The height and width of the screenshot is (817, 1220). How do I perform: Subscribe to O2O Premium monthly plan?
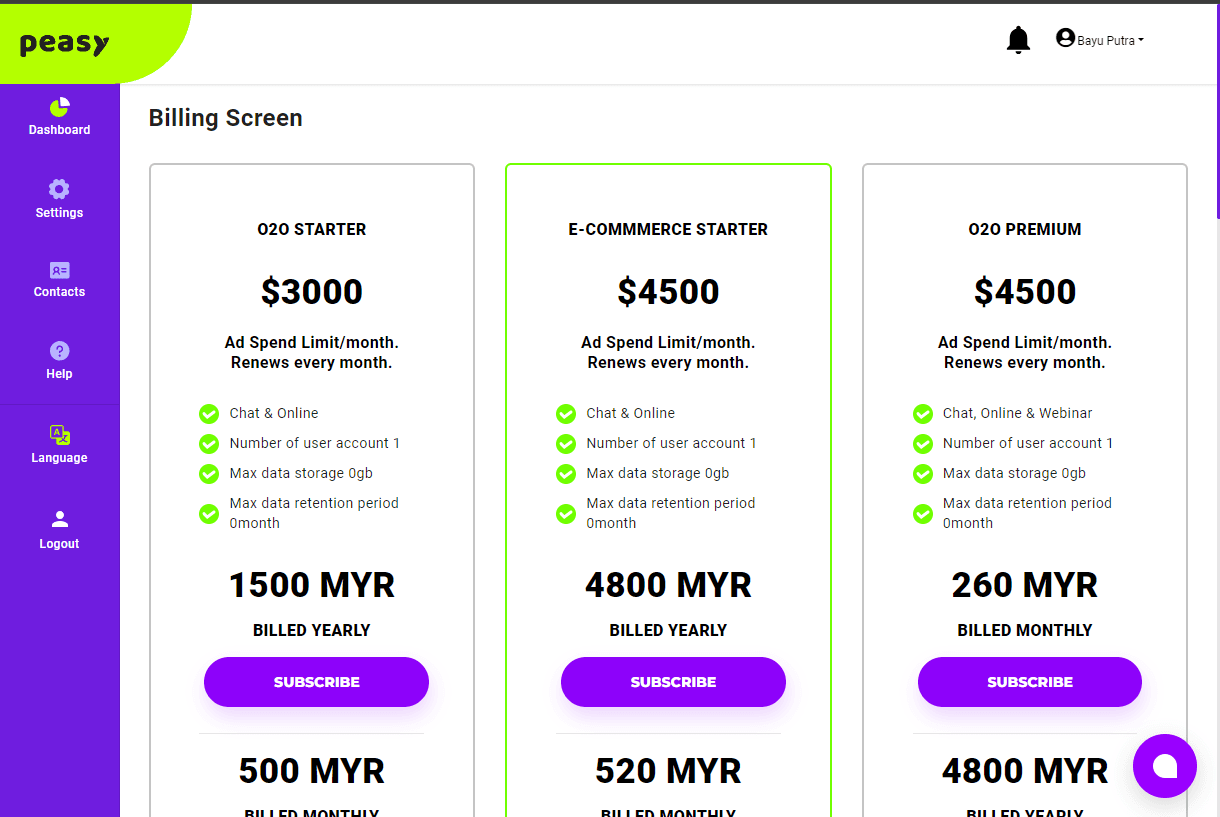pyautogui.click(x=1029, y=682)
